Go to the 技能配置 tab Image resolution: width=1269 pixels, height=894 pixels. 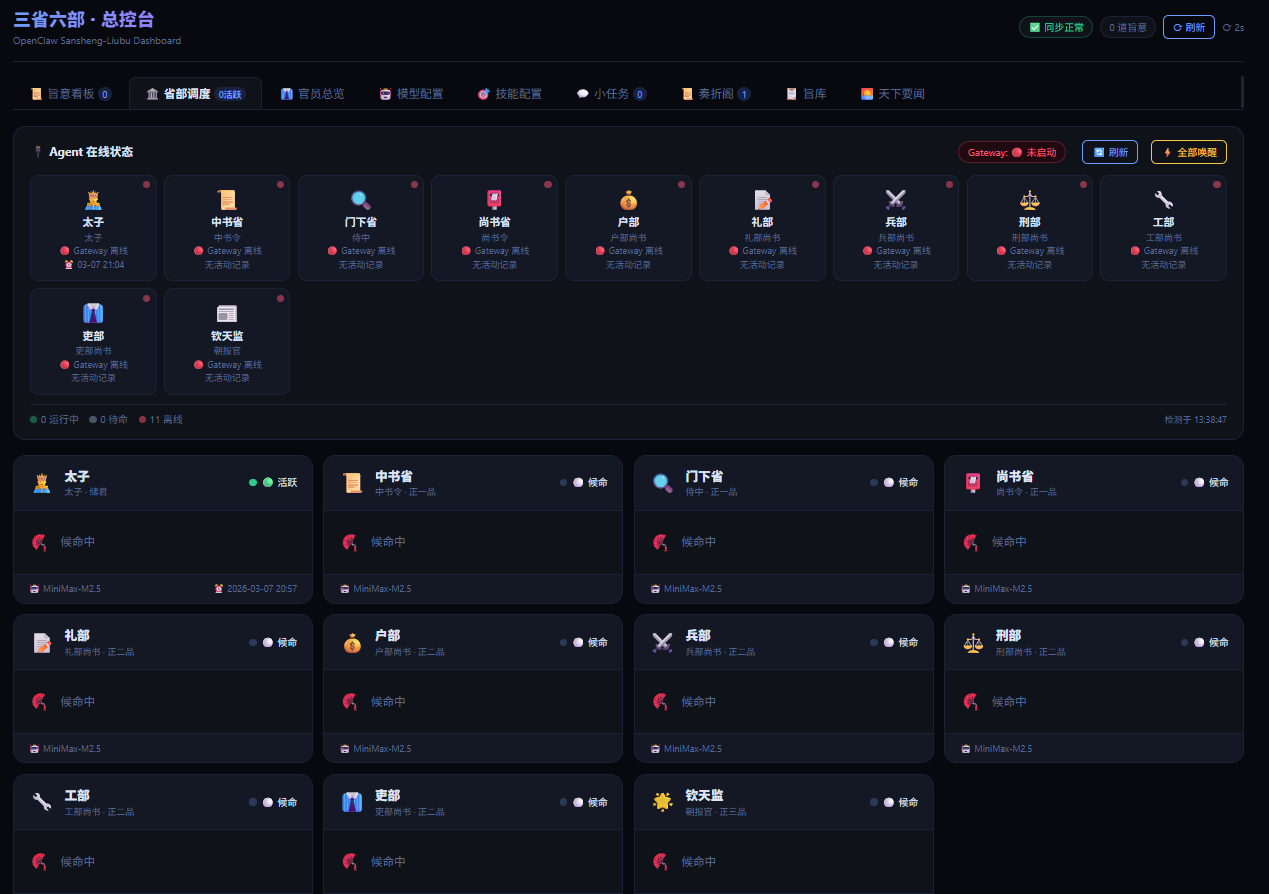(510, 94)
